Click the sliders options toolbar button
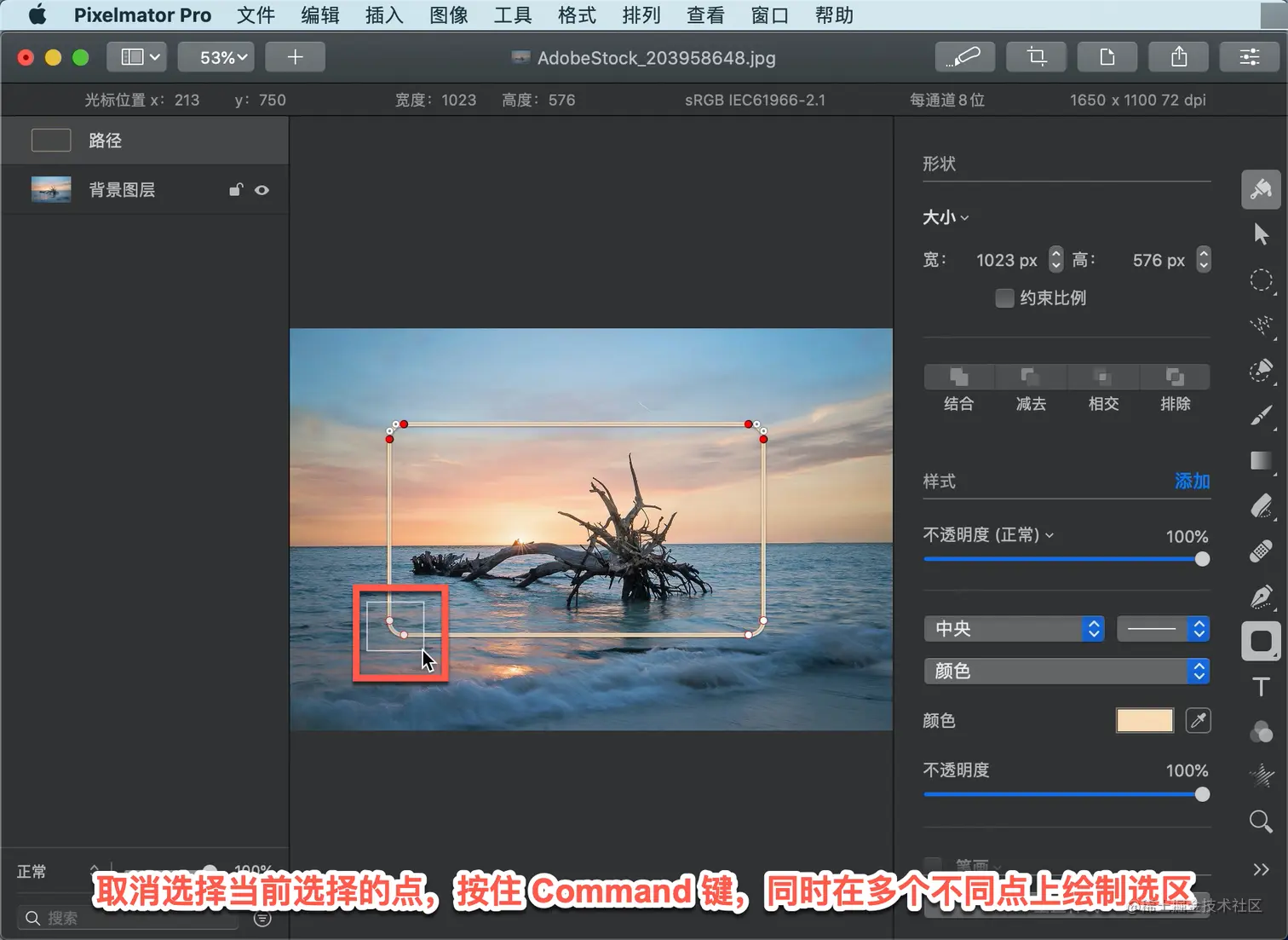 pyautogui.click(x=1250, y=57)
